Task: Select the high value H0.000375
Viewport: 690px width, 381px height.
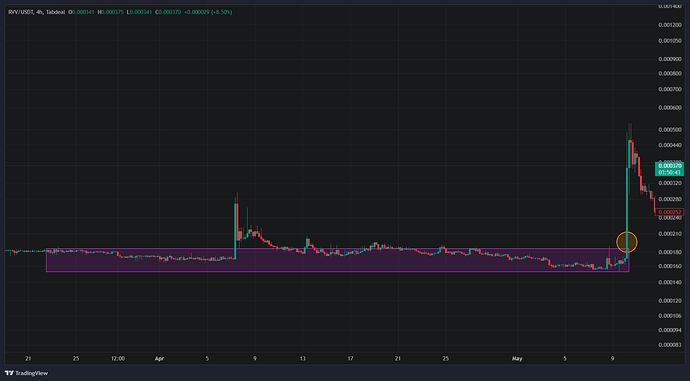Action: coord(110,12)
